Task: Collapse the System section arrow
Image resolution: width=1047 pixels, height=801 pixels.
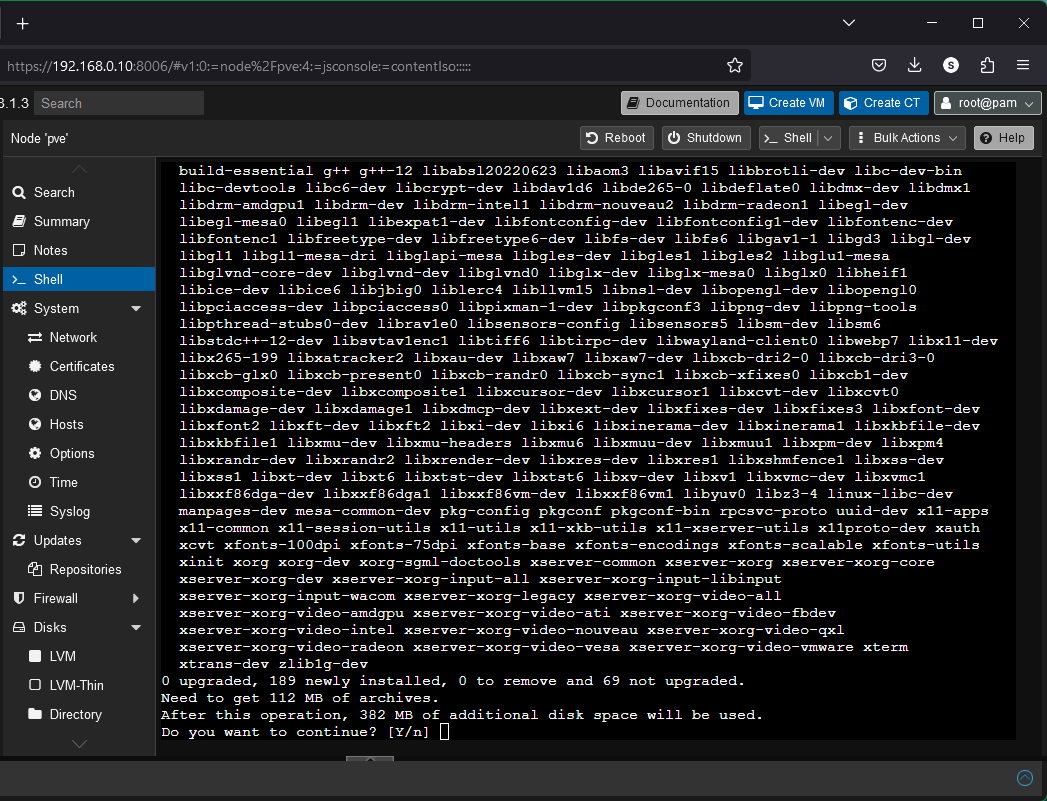Action: click(136, 308)
